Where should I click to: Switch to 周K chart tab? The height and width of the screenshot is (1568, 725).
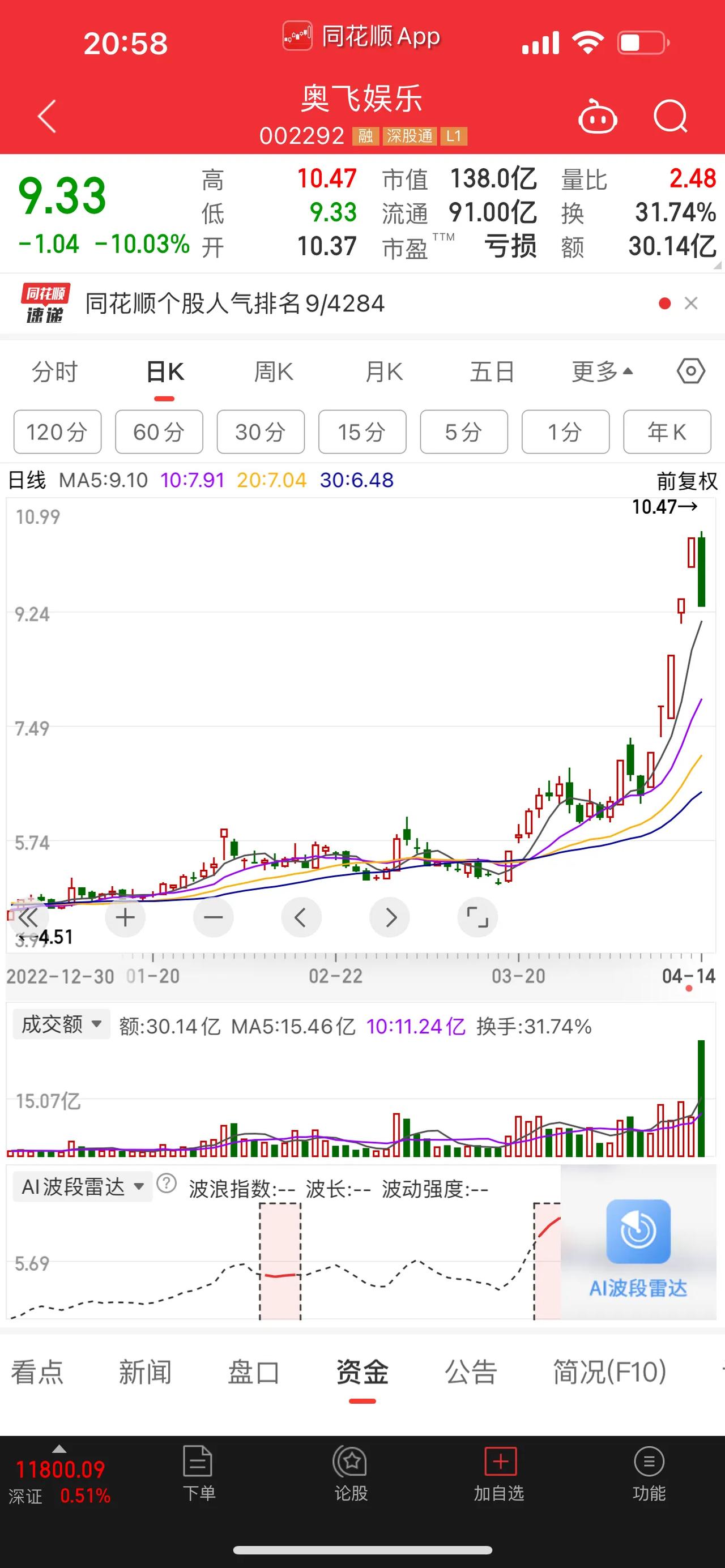[x=274, y=371]
